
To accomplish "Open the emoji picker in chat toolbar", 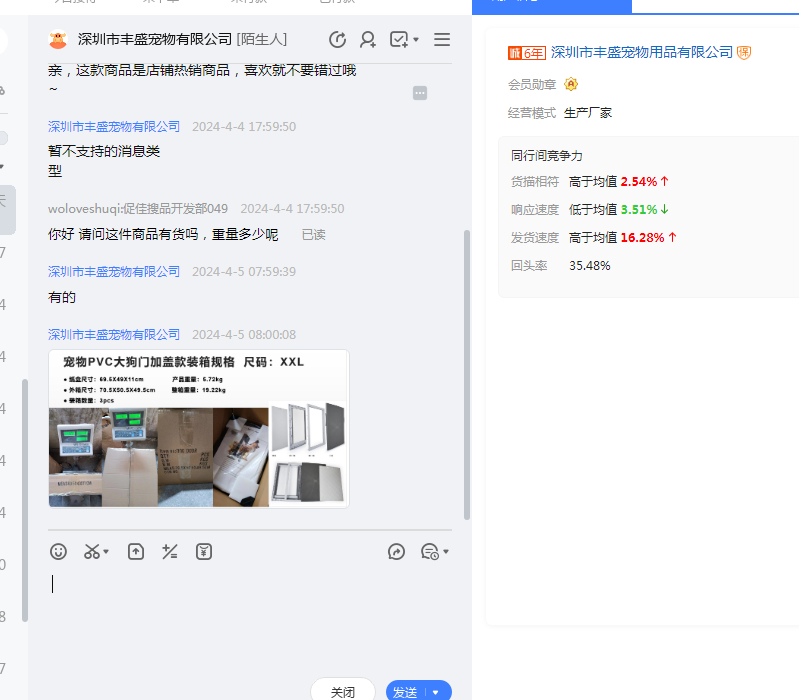I will tap(59, 551).
